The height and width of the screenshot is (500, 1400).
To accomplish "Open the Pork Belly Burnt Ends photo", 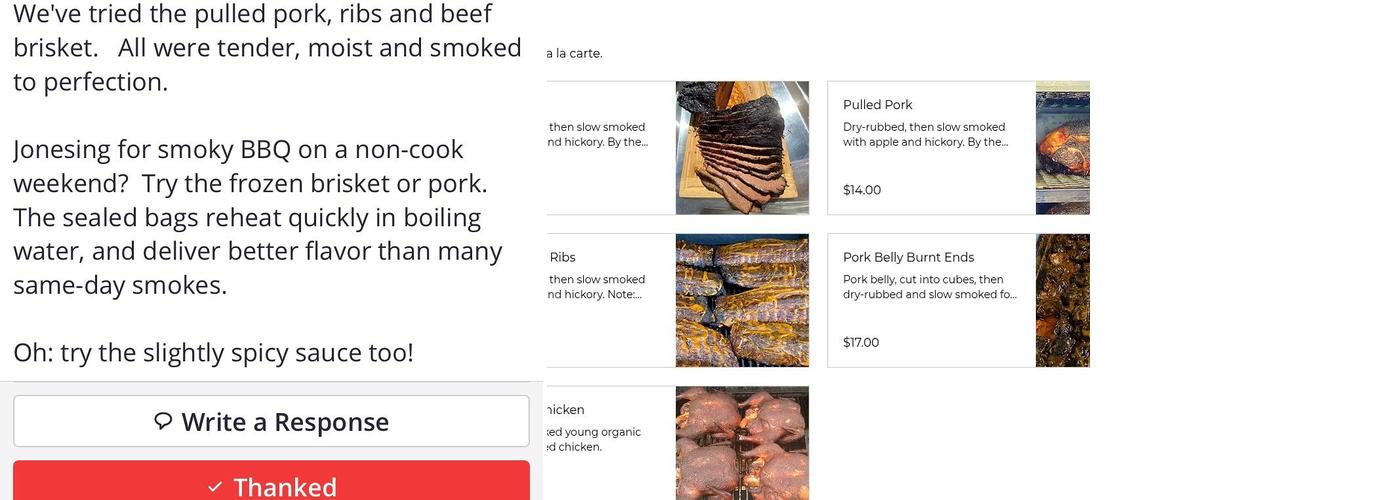I will (x=1062, y=300).
